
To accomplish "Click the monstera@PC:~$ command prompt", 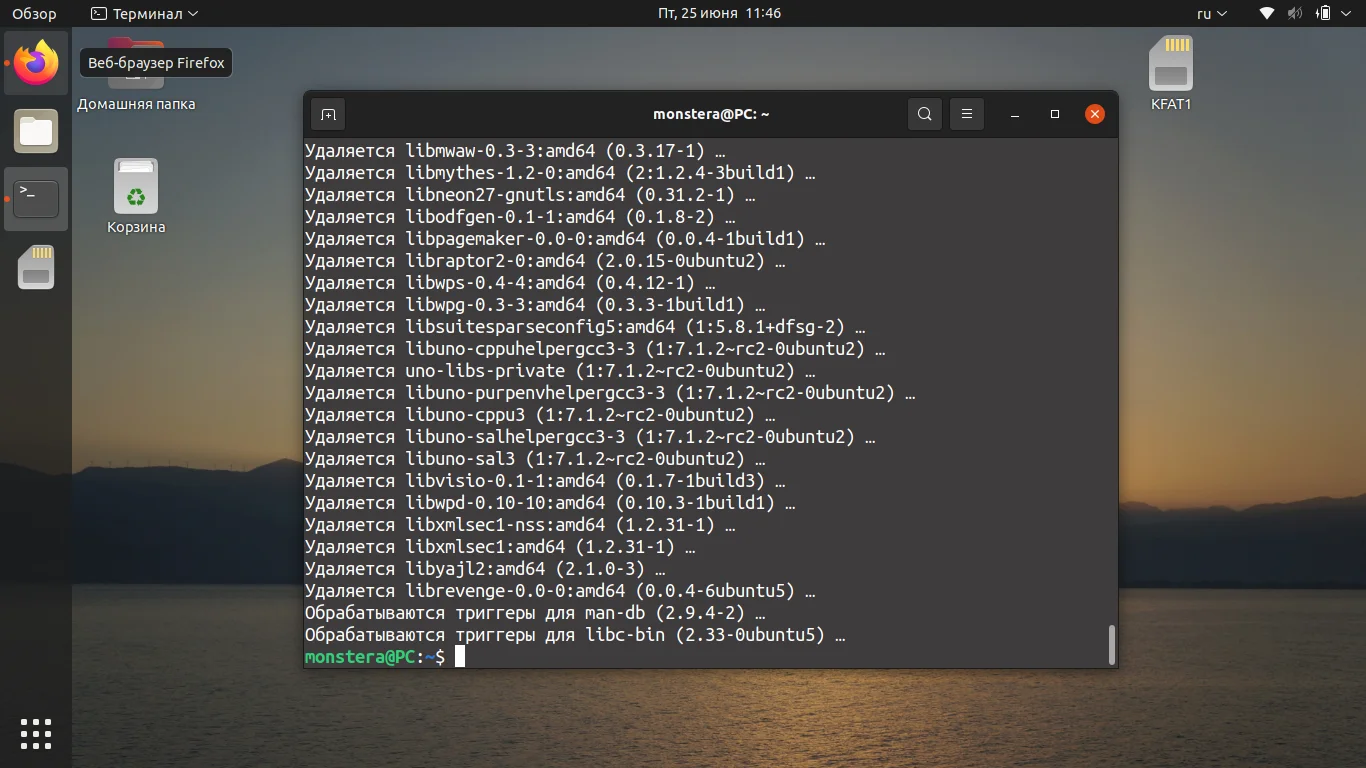I will coord(375,657).
